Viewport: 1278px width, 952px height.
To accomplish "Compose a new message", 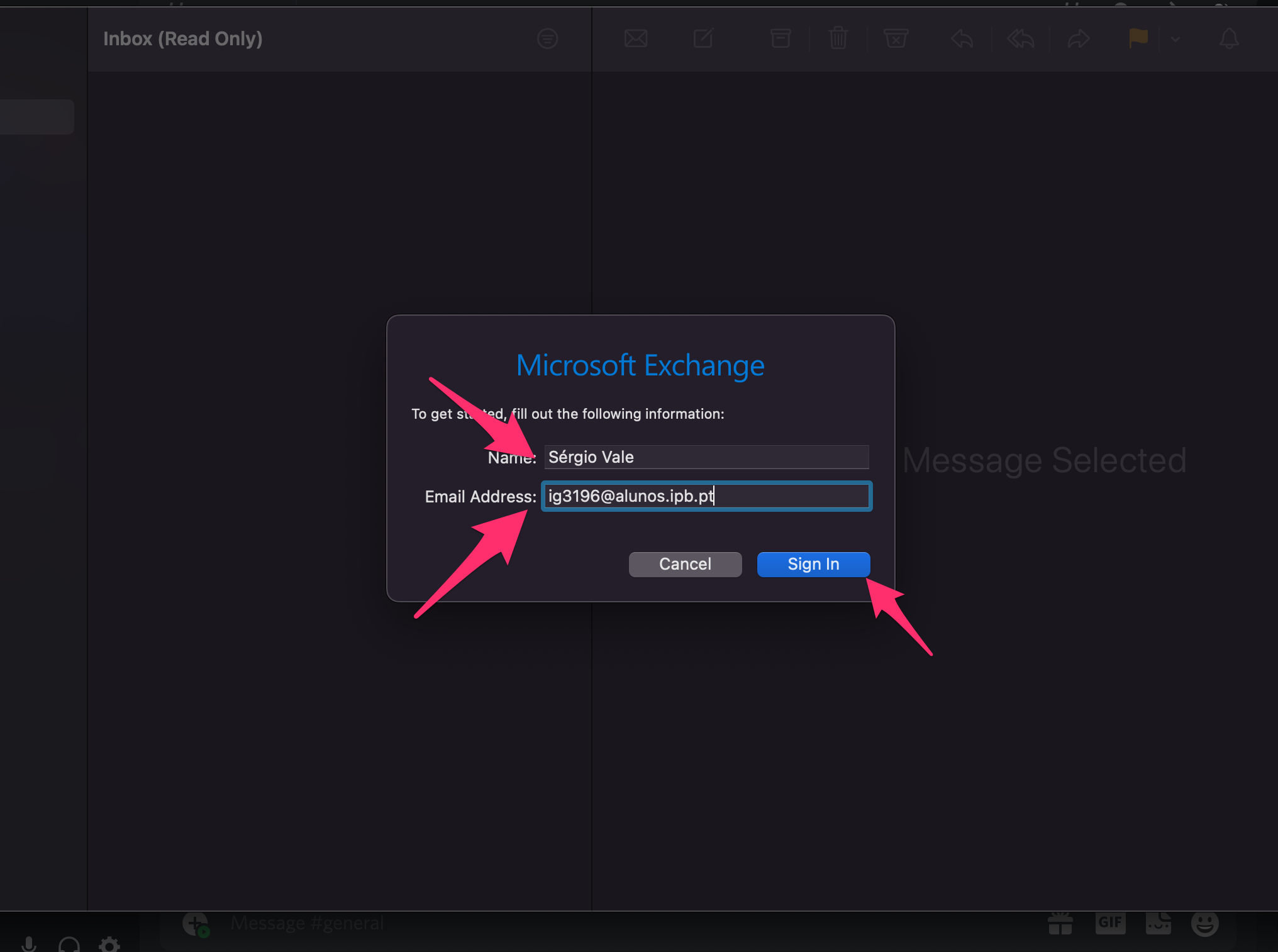I will coord(703,38).
